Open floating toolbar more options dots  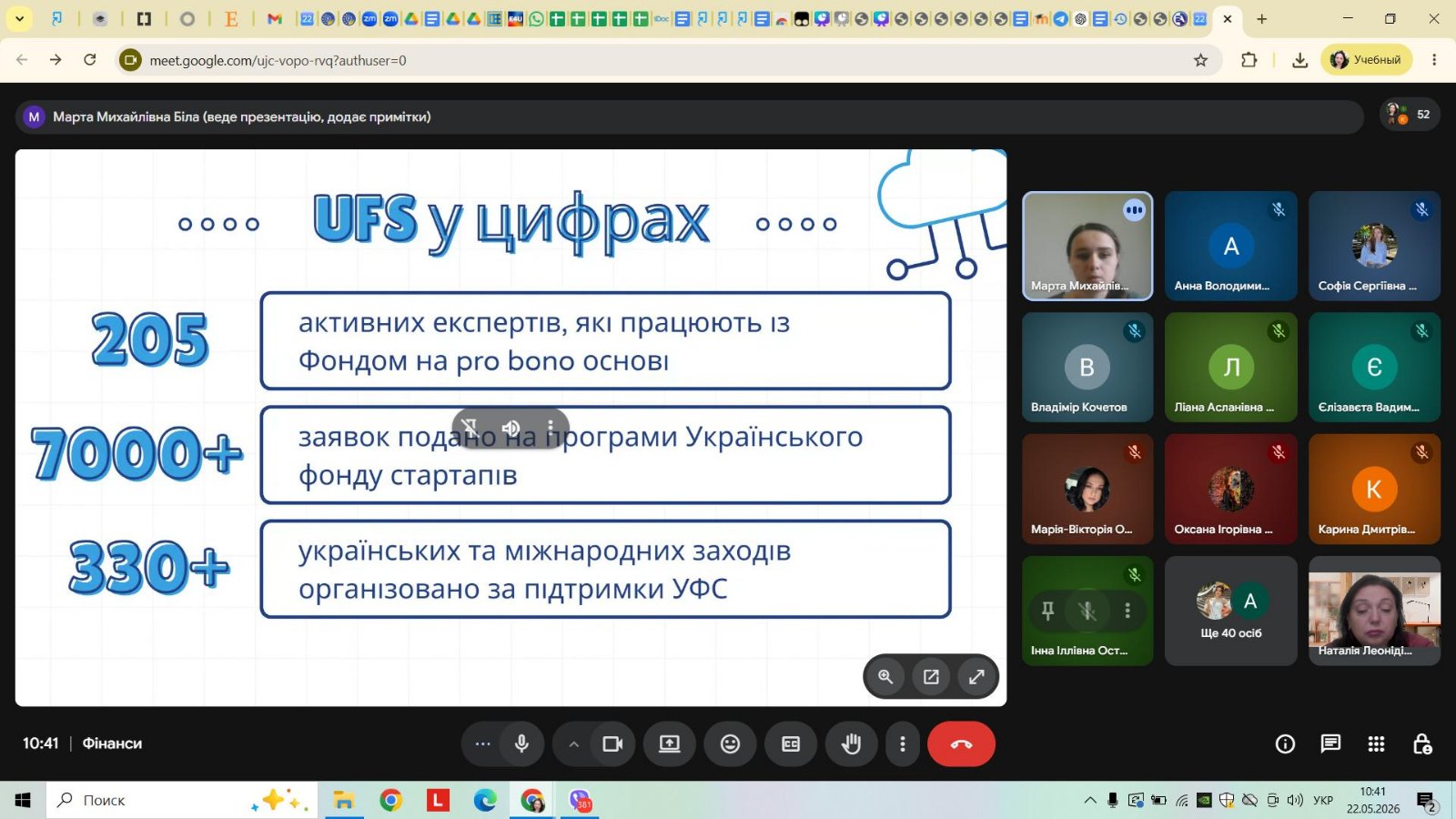coord(551,427)
